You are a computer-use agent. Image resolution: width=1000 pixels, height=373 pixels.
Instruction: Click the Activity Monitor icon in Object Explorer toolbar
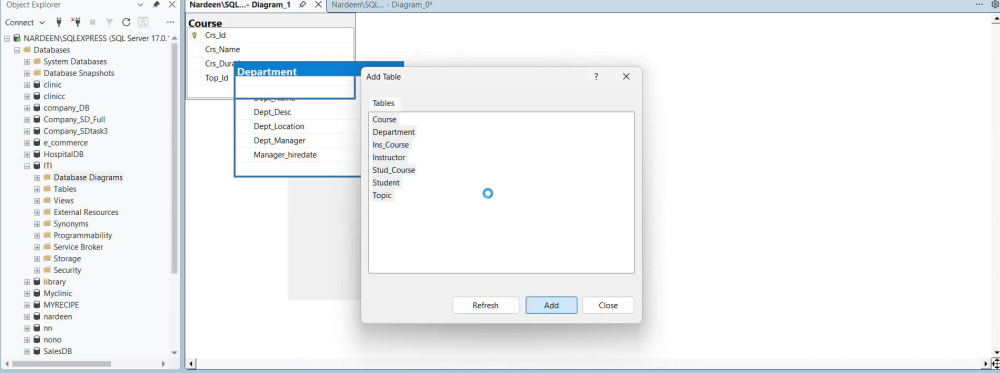143,22
